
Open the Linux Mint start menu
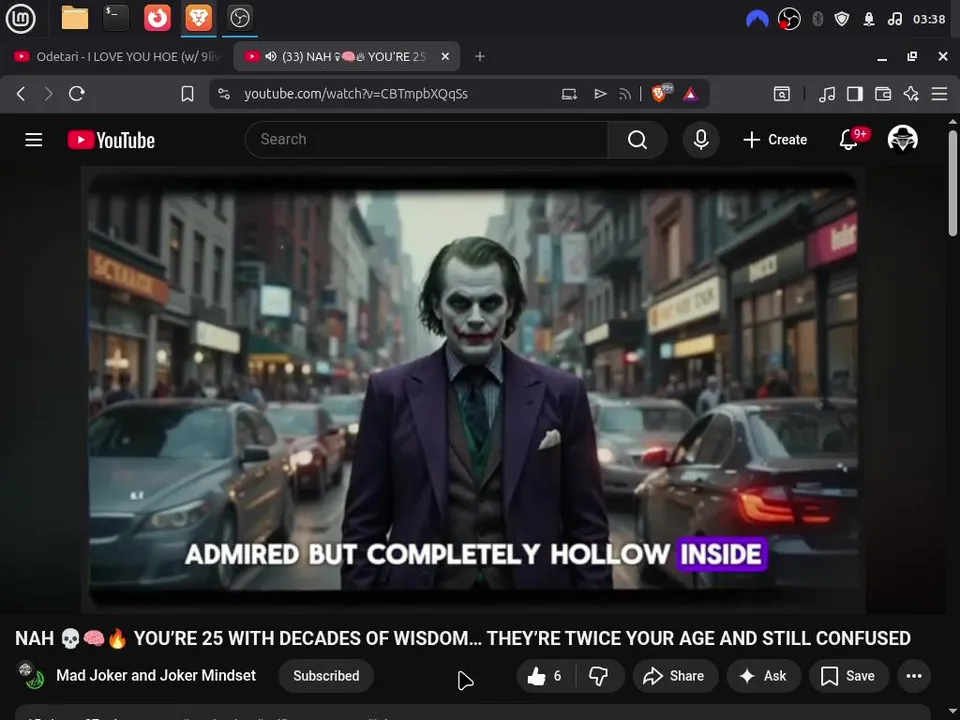pyautogui.click(x=20, y=18)
